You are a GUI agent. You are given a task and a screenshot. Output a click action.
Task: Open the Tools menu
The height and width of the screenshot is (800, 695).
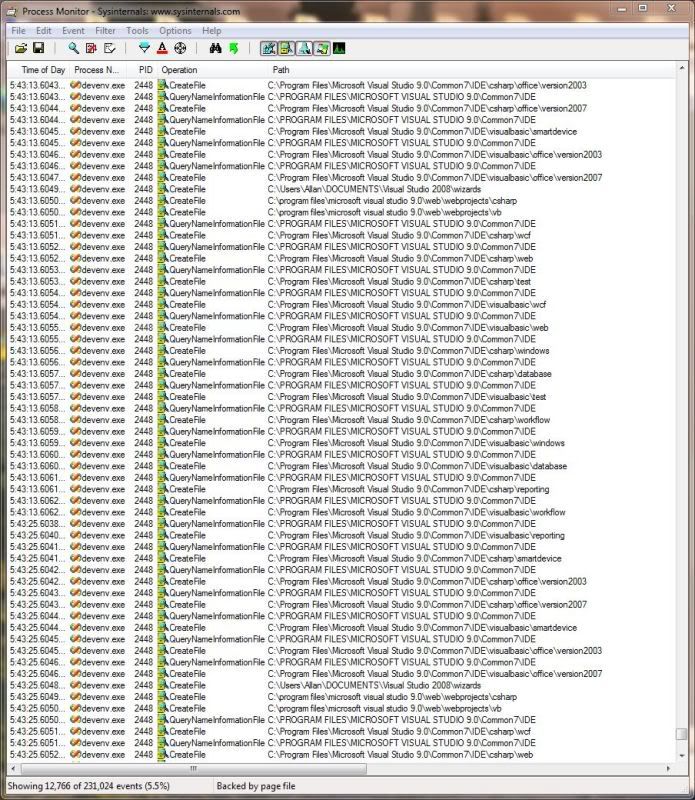click(137, 31)
